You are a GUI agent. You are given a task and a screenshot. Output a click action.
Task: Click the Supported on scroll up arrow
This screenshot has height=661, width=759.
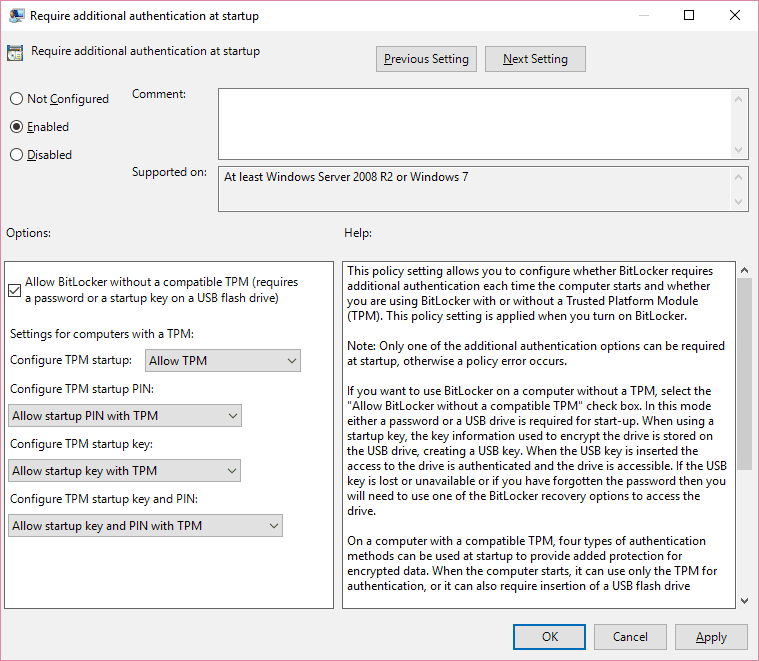pyautogui.click(x=739, y=177)
